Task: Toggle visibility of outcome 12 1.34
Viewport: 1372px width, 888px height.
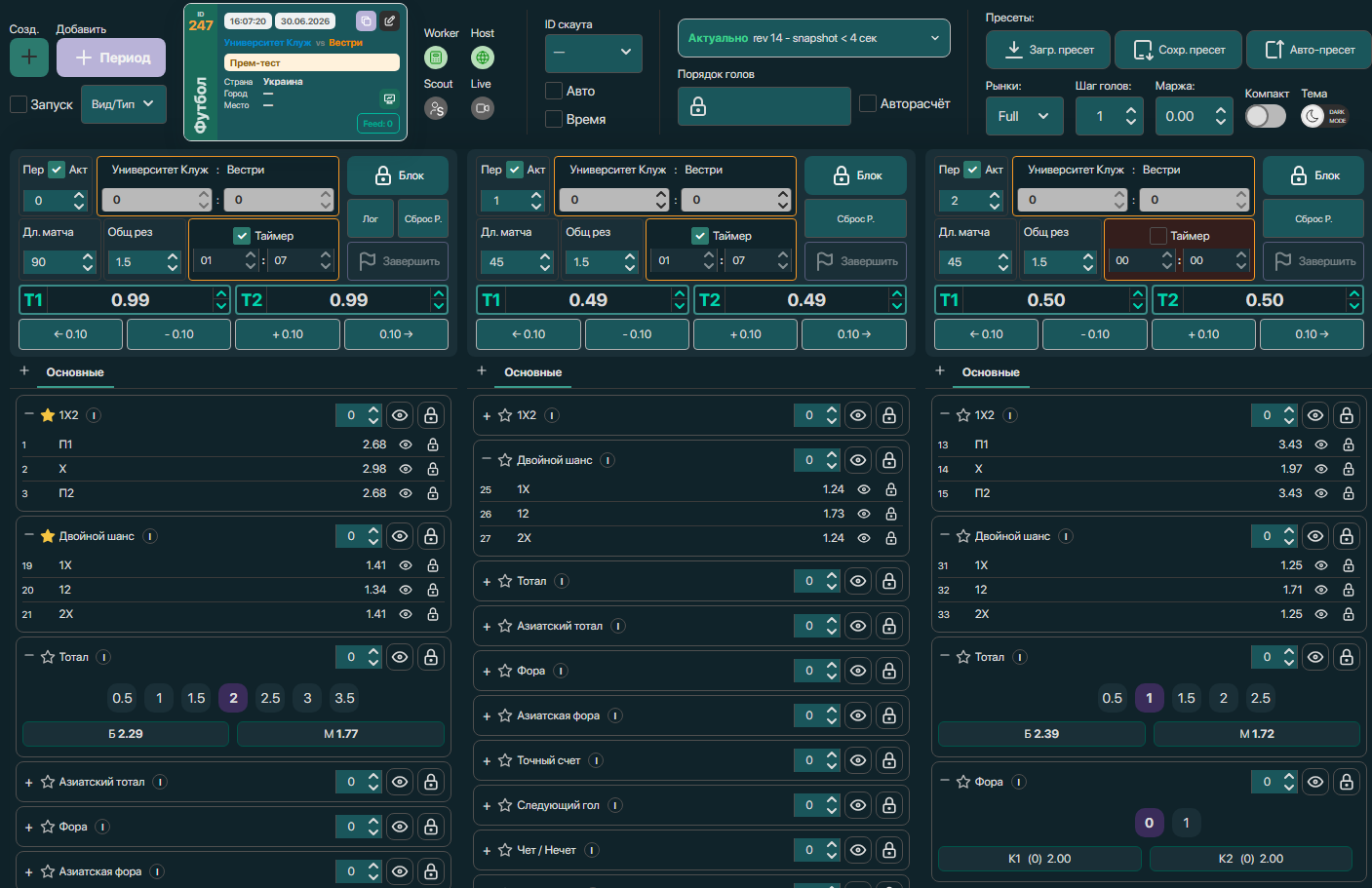Action: 406,590
